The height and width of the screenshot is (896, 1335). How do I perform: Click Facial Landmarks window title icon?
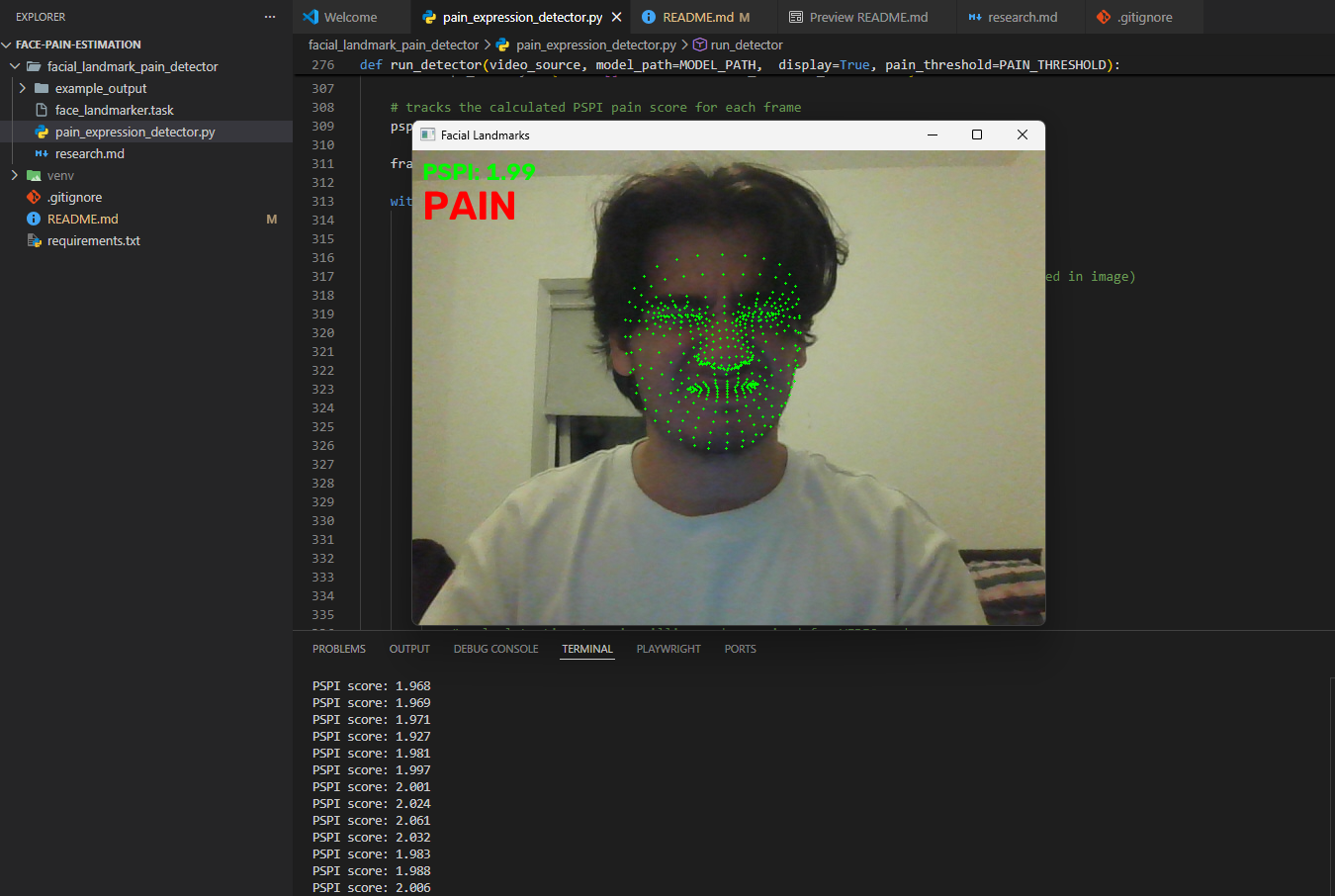pyautogui.click(x=428, y=134)
